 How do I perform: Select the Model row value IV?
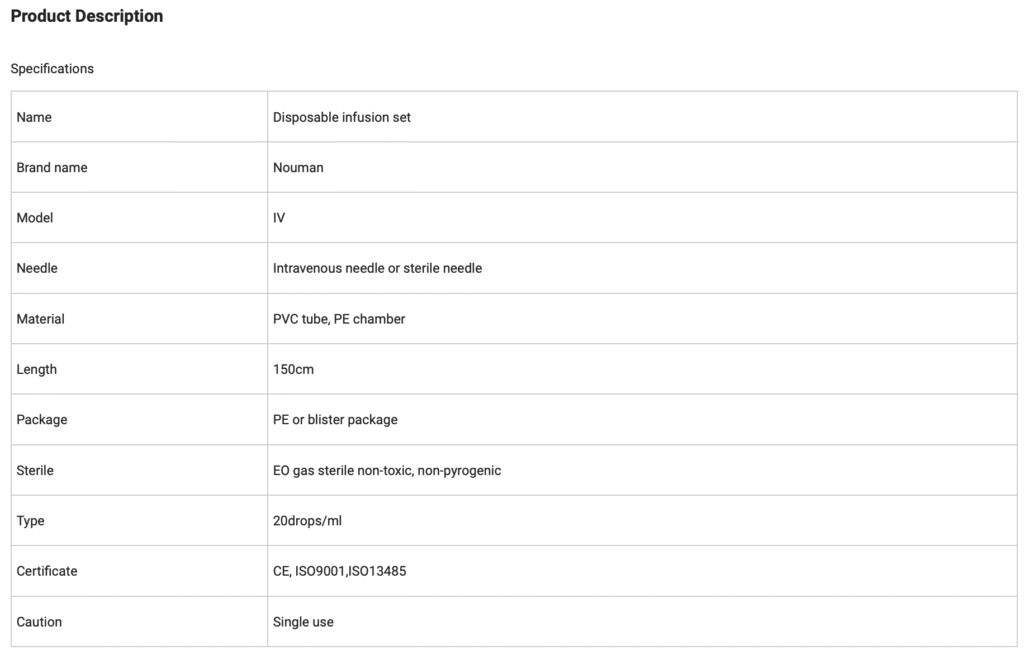279,218
